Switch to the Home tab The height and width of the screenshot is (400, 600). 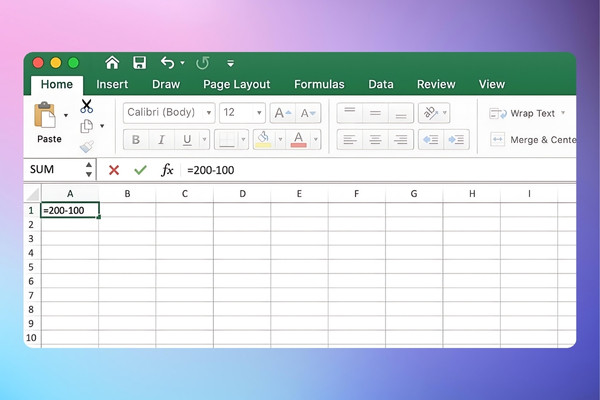(57, 84)
